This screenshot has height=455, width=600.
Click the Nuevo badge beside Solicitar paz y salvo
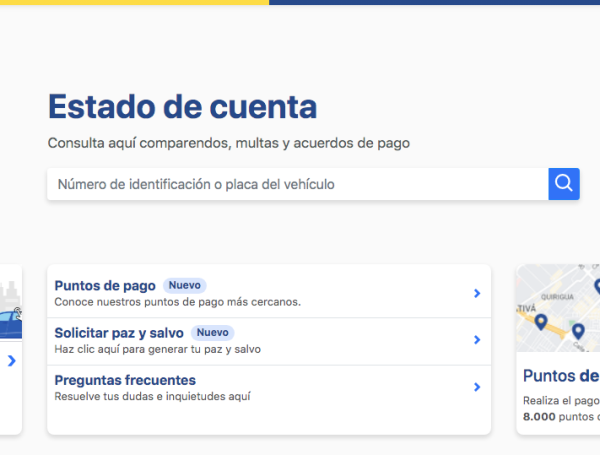point(212,332)
